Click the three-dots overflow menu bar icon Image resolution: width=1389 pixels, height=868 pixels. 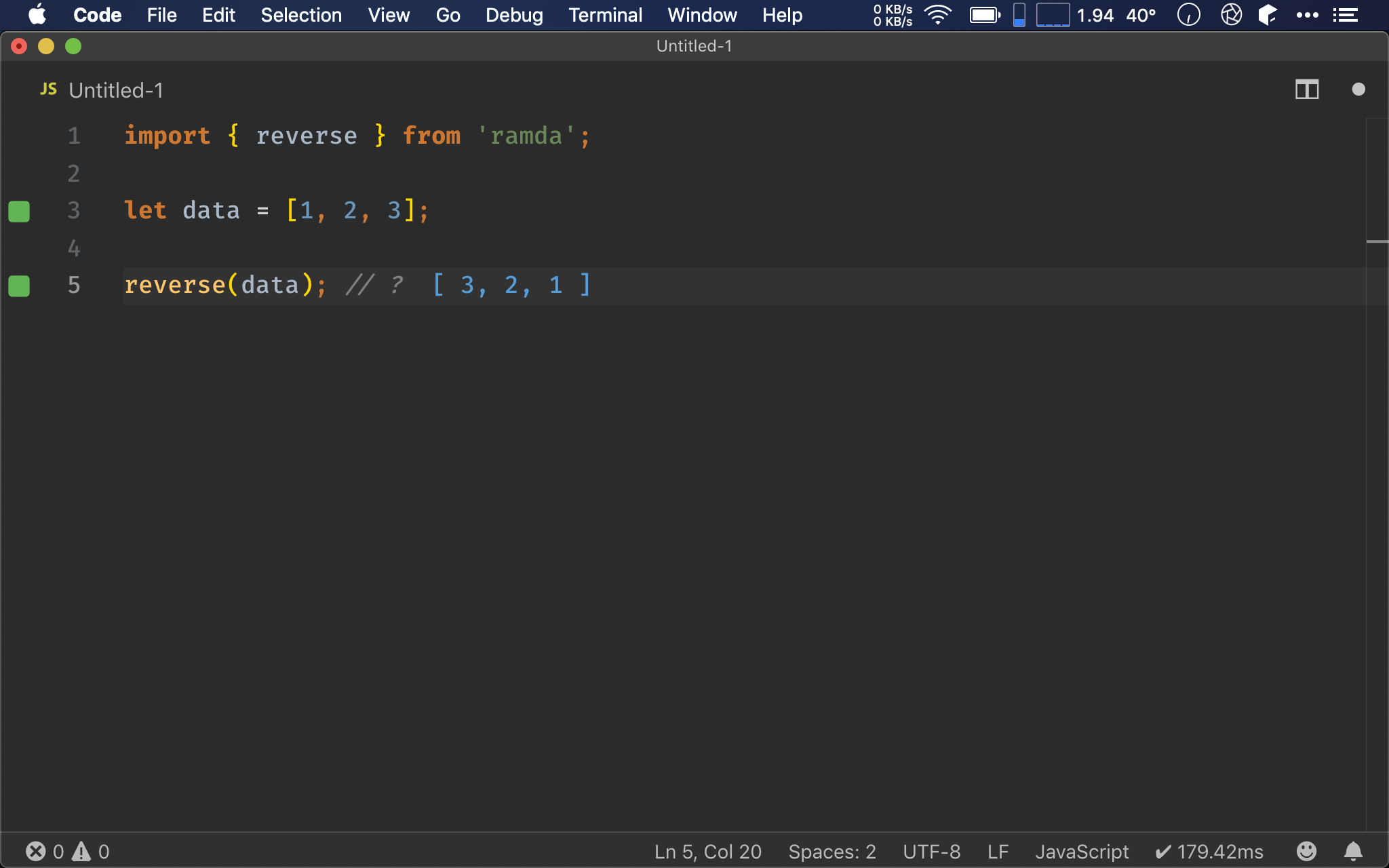pyautogui.click(x=1307, y=15)
